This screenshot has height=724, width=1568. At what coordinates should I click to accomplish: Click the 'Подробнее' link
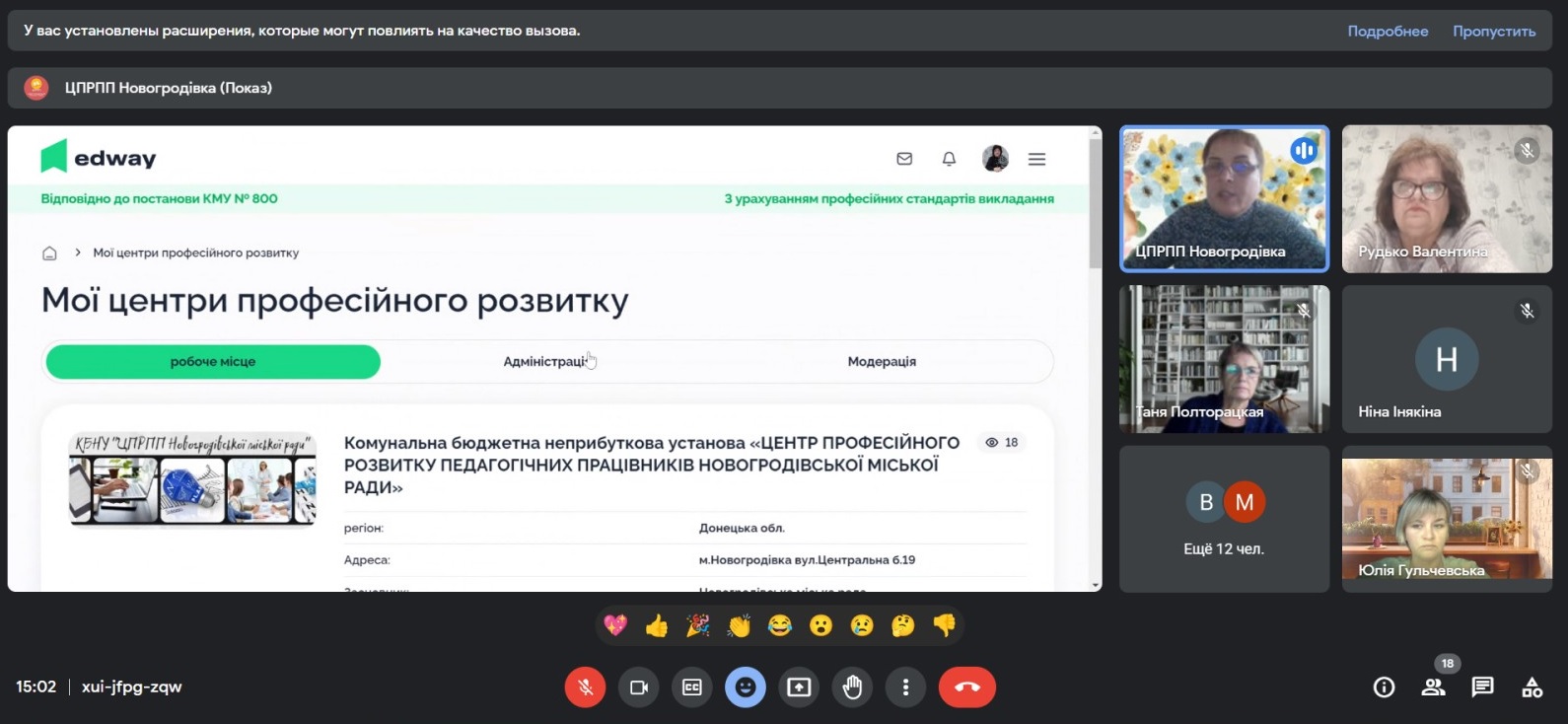(1388, 32)
